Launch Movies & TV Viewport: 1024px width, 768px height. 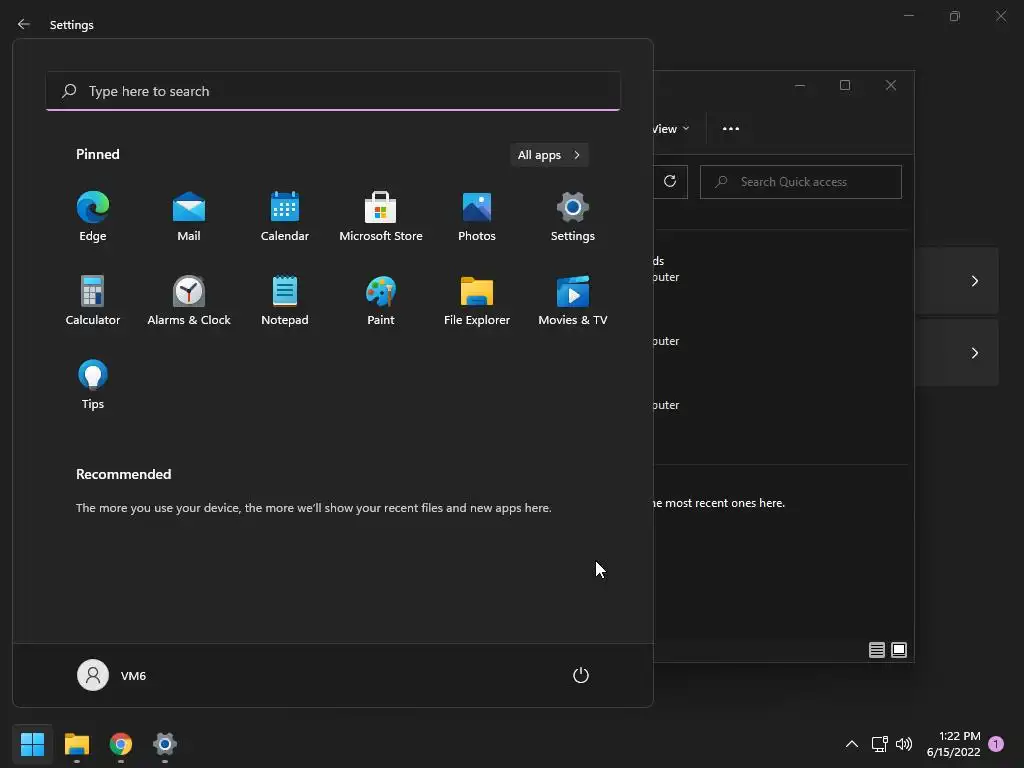coord(573,300)
